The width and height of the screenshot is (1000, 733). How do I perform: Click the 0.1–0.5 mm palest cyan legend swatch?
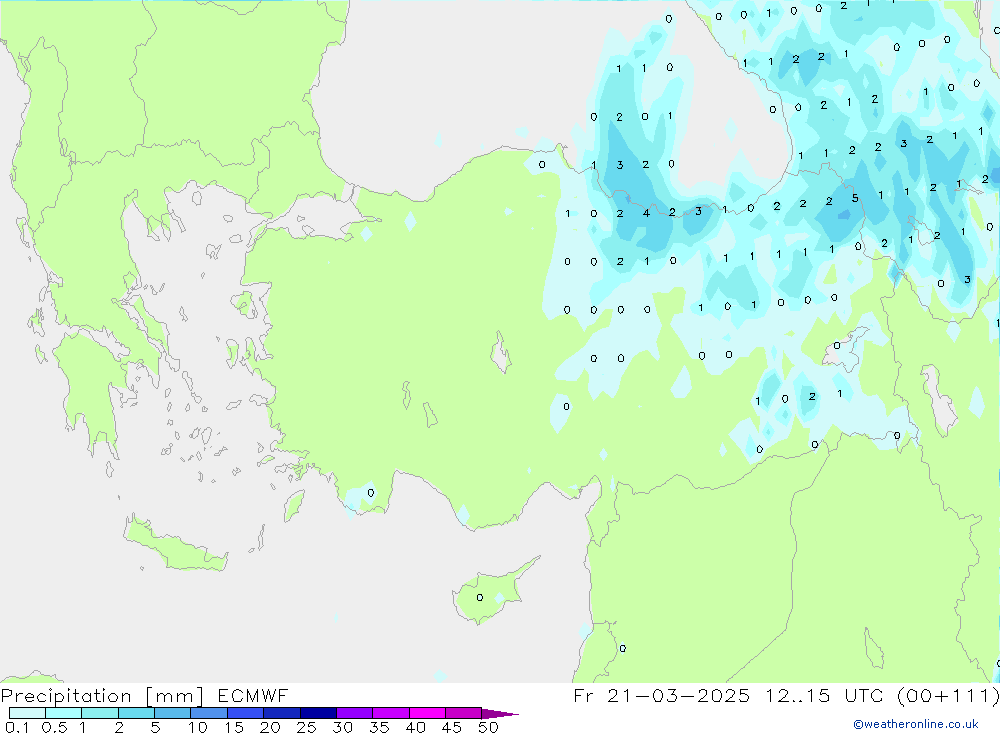(x=27, y=713)
